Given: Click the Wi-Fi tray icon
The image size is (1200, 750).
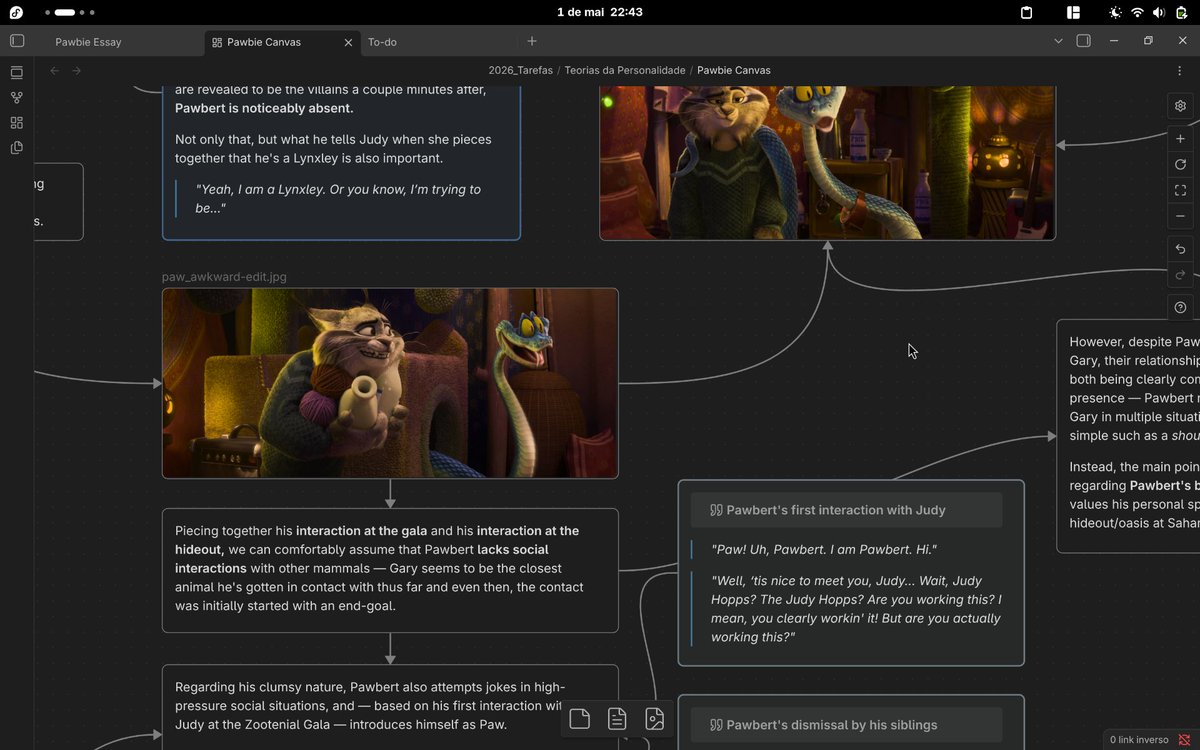Looking at the screenshot, I should click(x=1137, y=12).
